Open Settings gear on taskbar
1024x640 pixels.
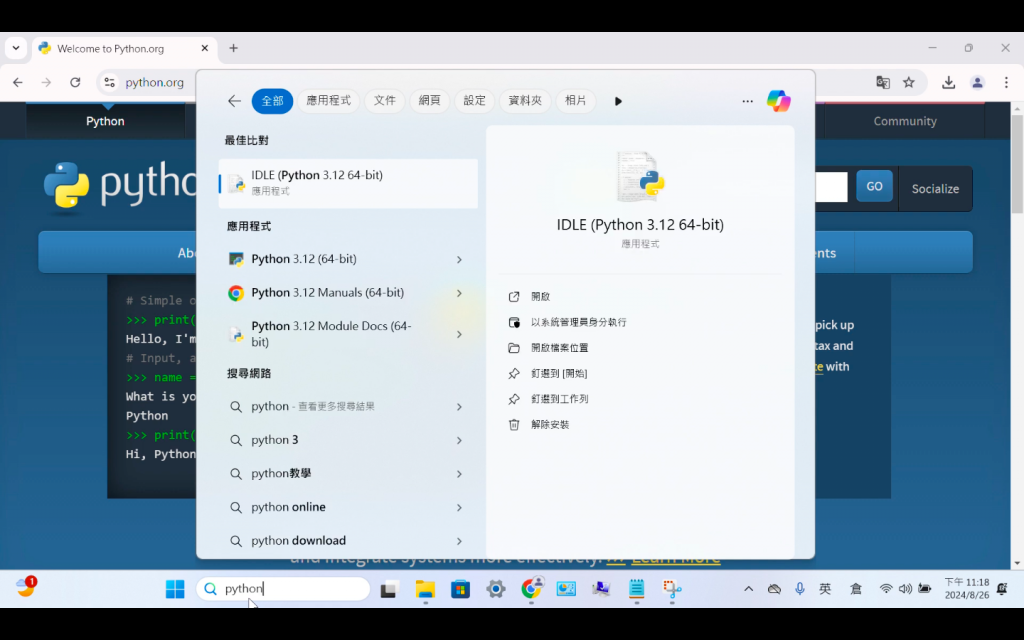click(496, 589)
